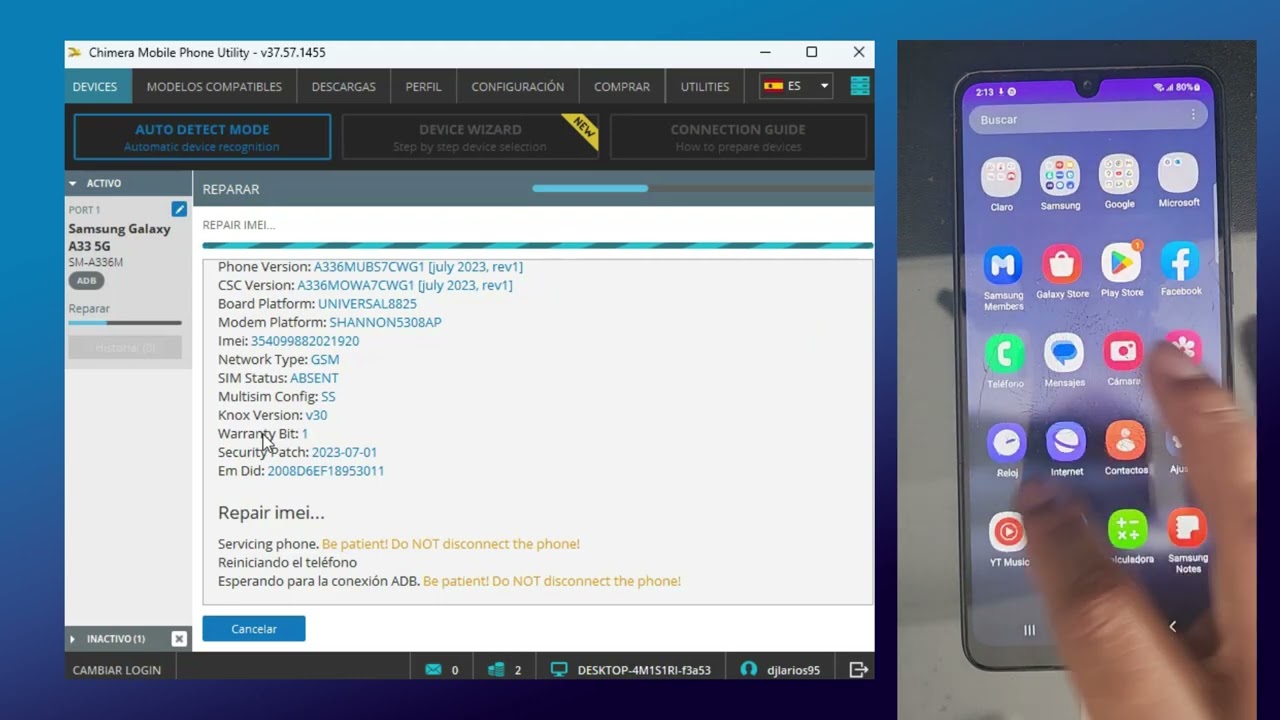Image resolution: width=1280 pixels, height=720 pixels.
Task: Click the teal server panel icon
Action: 860,86
